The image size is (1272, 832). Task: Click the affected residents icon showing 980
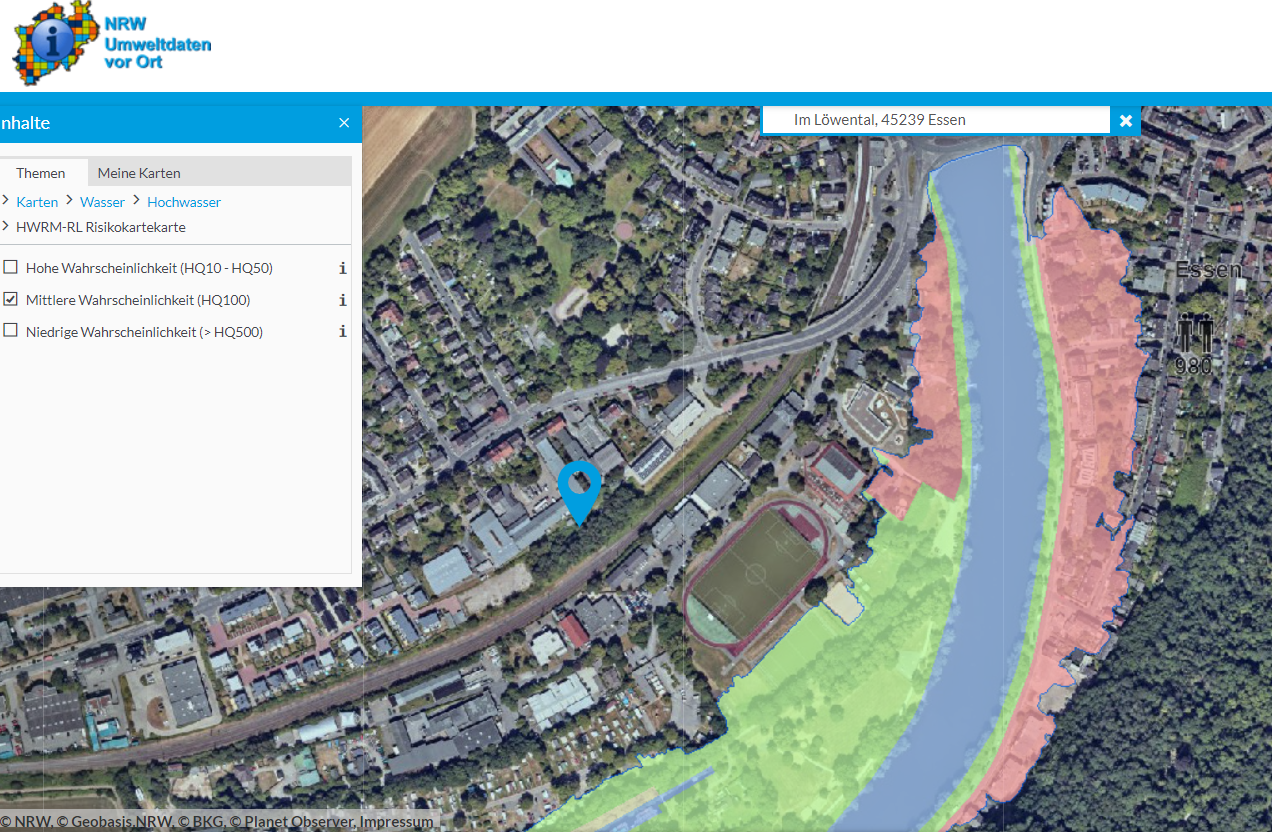1194,340
